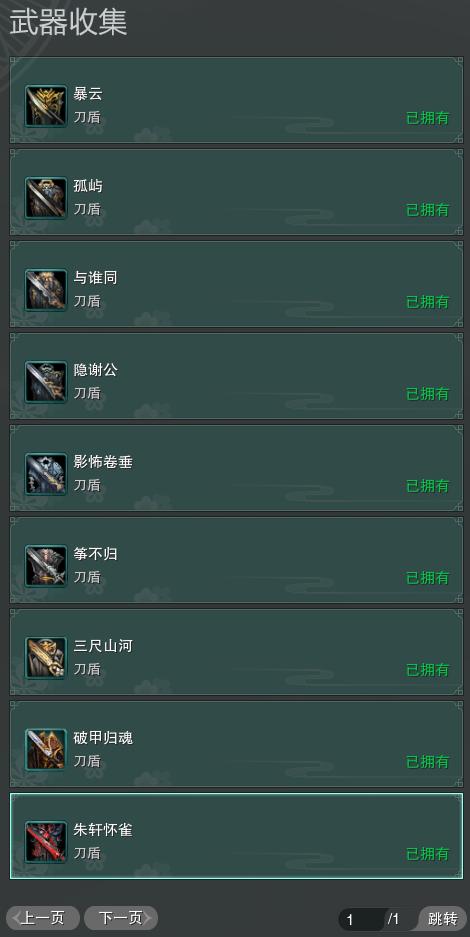Click the 武器收集 page title
Viewport: 470px width, 937px height.
(68, 22)
